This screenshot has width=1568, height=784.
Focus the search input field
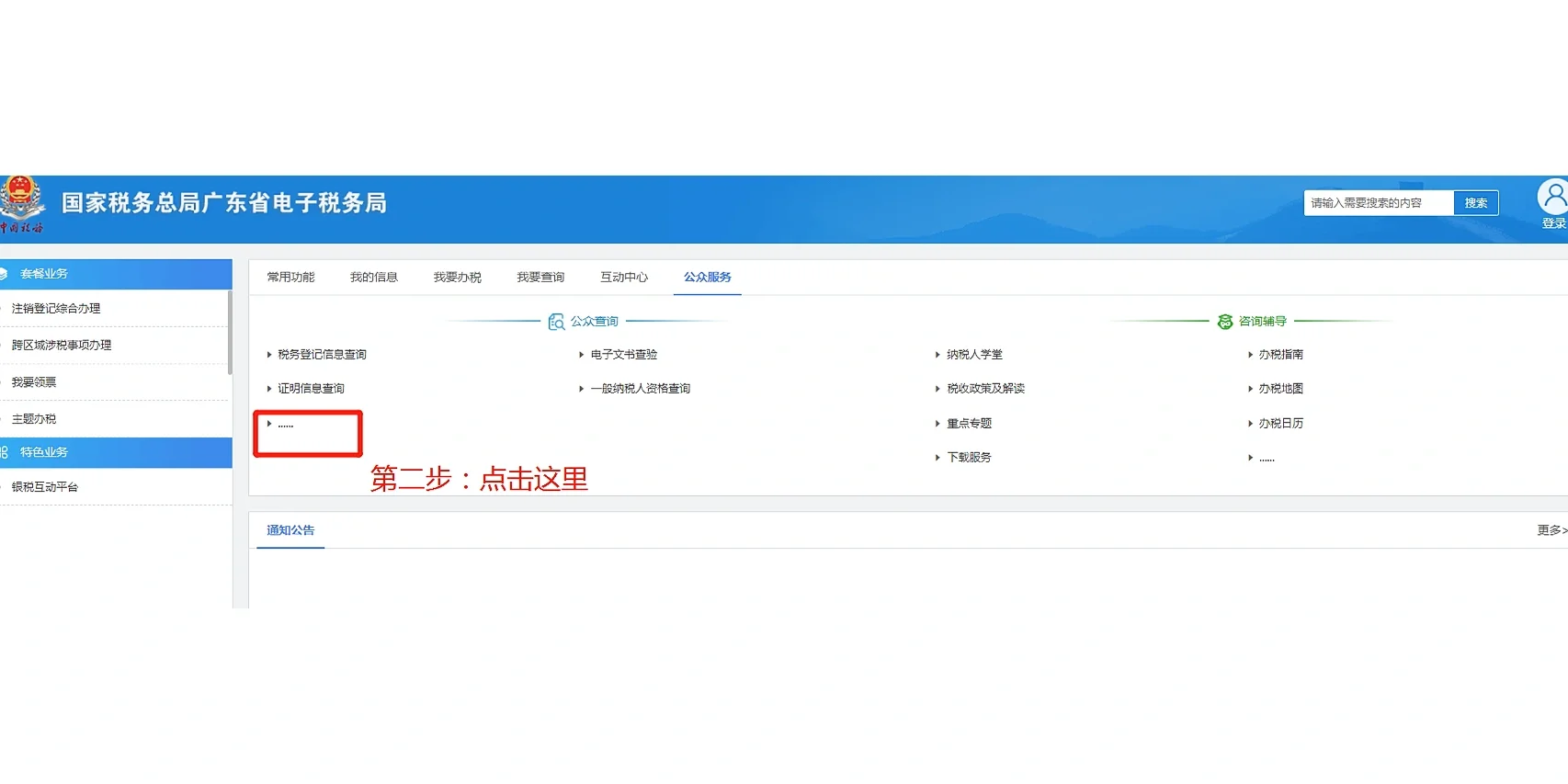coord(1379,203)
